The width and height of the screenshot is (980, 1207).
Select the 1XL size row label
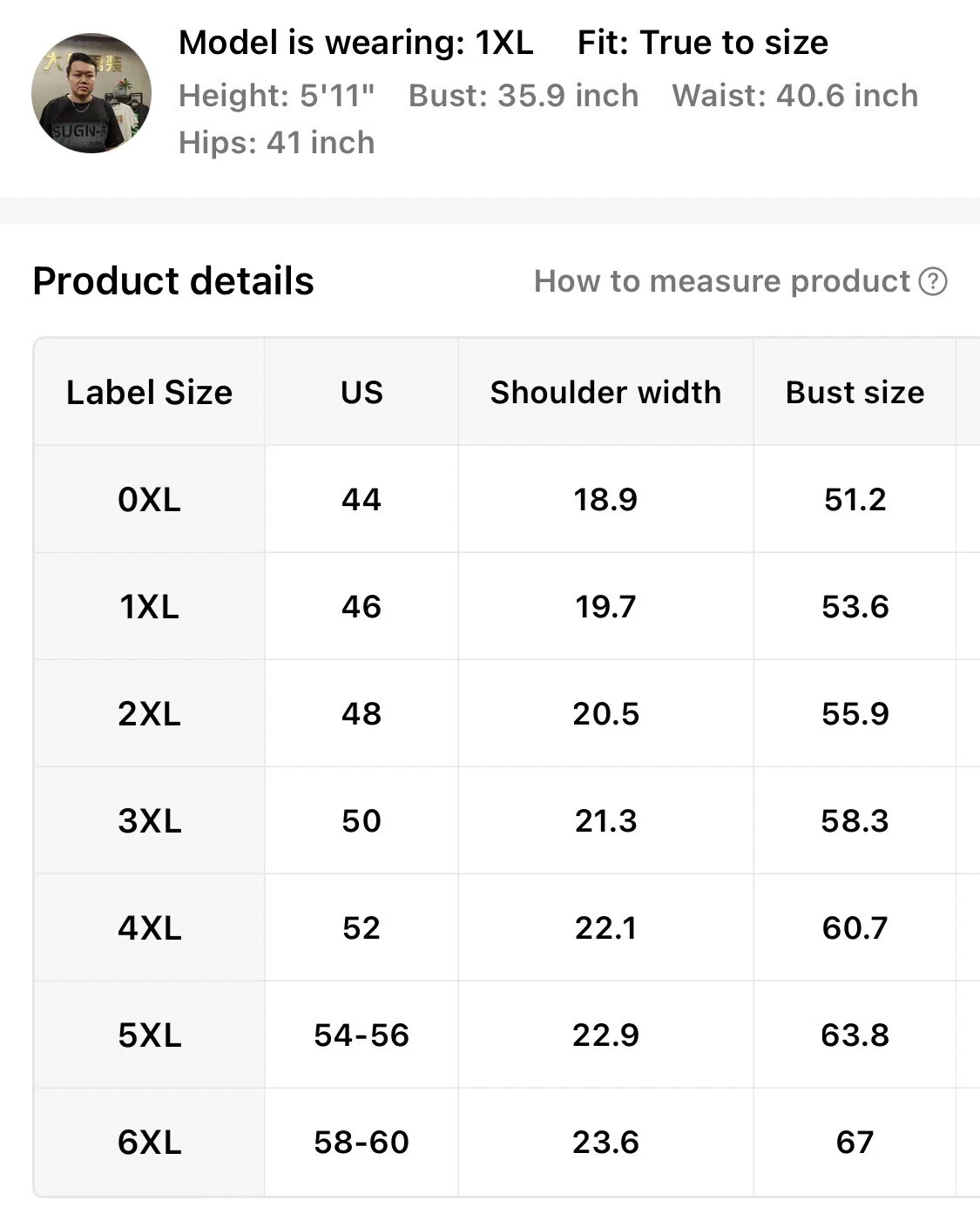tap(149, 607)
